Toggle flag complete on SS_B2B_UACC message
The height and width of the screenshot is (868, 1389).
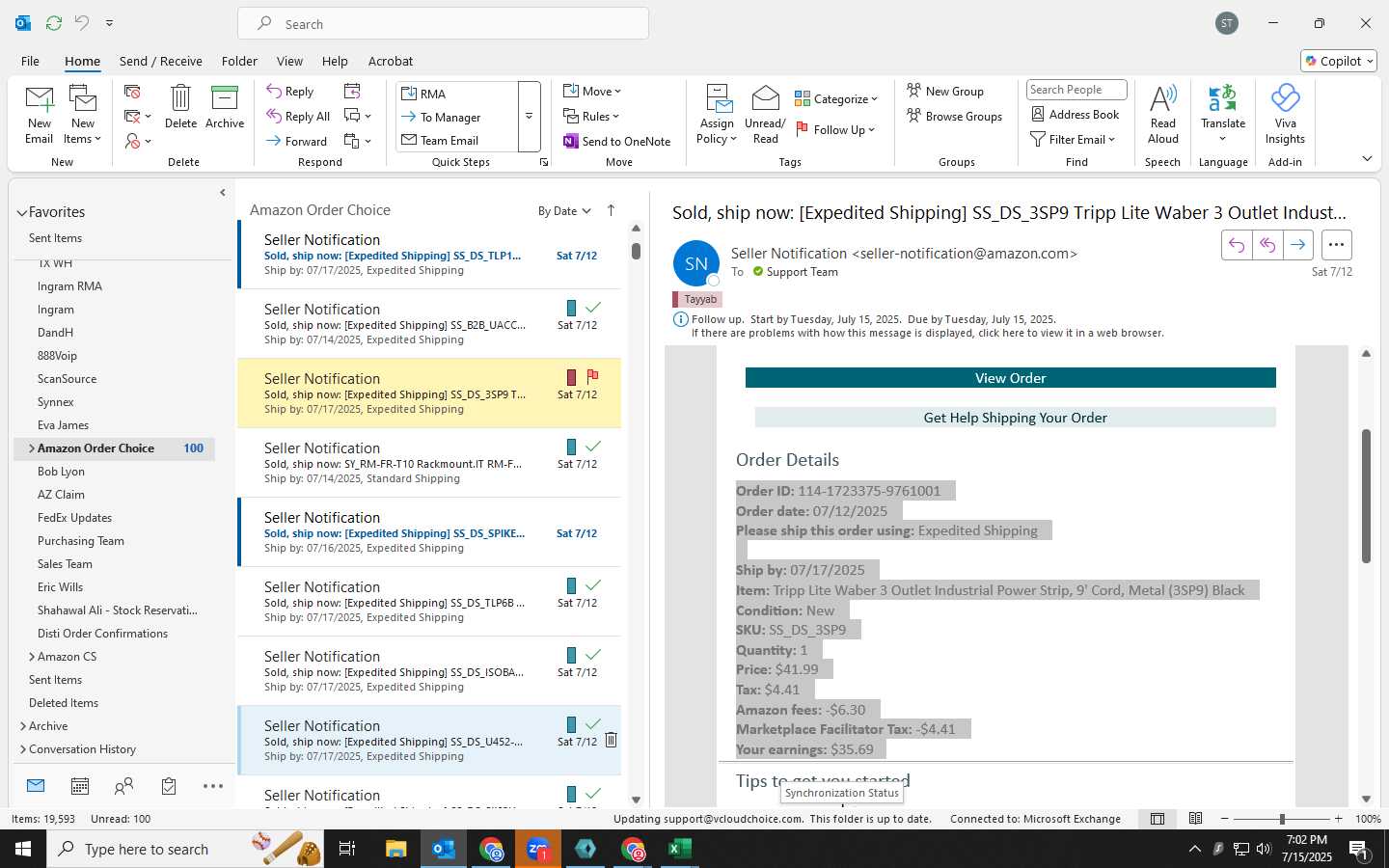(x=593, y=308)
